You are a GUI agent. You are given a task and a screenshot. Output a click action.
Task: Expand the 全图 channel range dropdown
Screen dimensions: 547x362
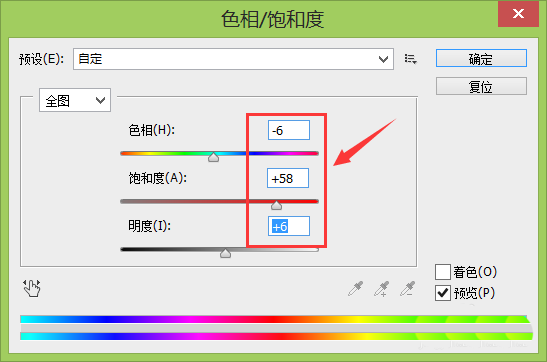pos(75,100)
